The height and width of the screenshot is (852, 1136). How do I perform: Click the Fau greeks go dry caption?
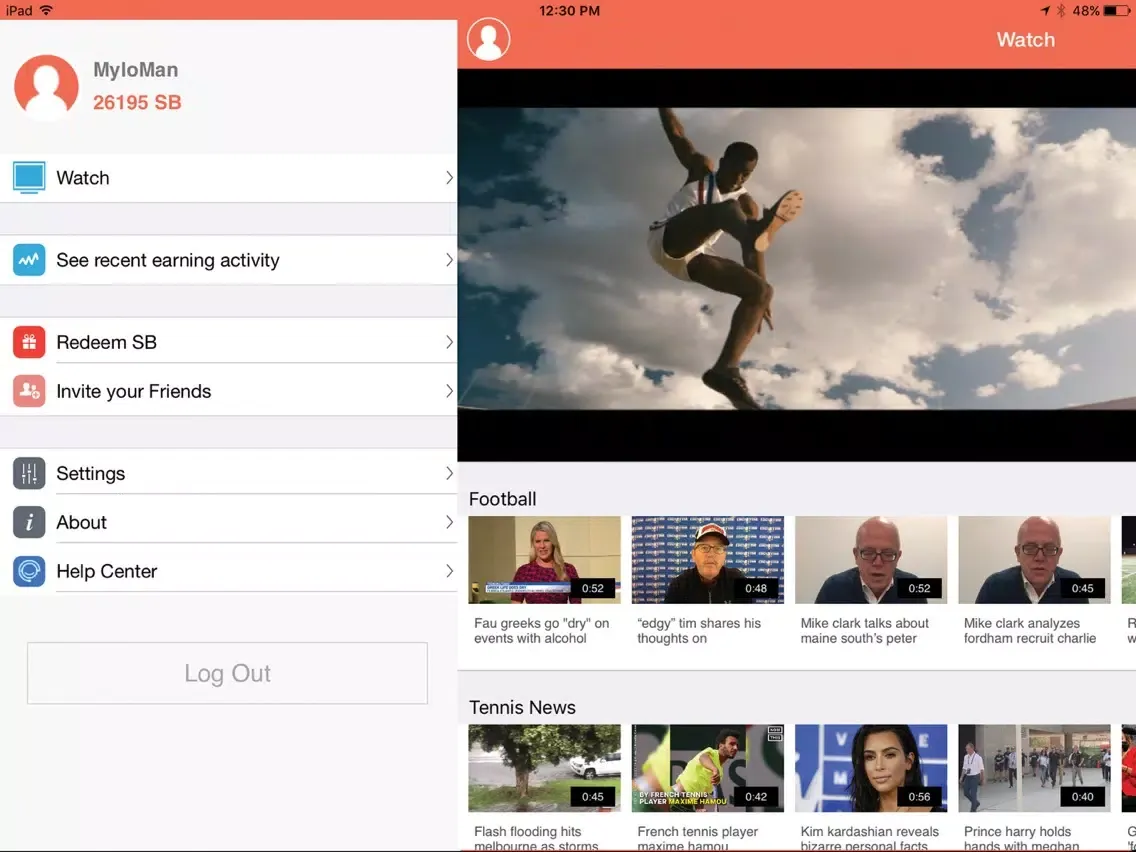tap(541, 630)
